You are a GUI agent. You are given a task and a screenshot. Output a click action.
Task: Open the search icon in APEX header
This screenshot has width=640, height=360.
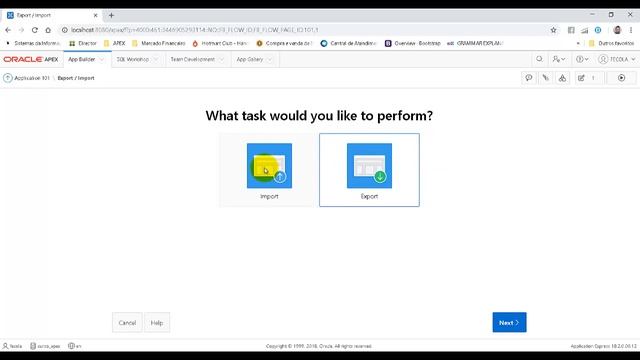coord(540,59)
